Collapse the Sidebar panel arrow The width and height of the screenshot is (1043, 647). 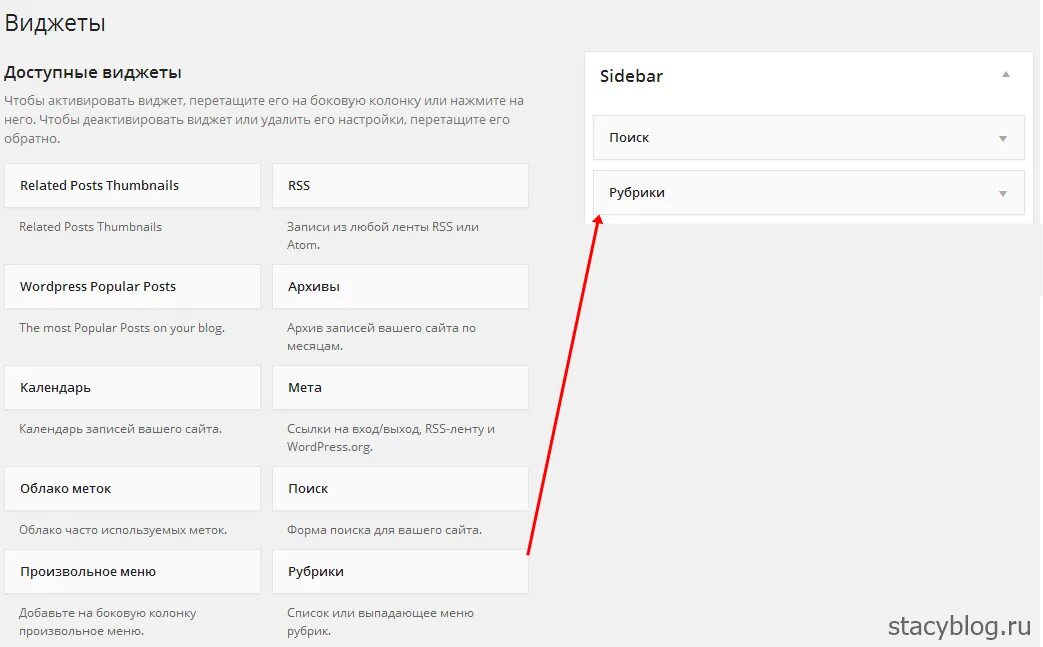click(1006, 75)
